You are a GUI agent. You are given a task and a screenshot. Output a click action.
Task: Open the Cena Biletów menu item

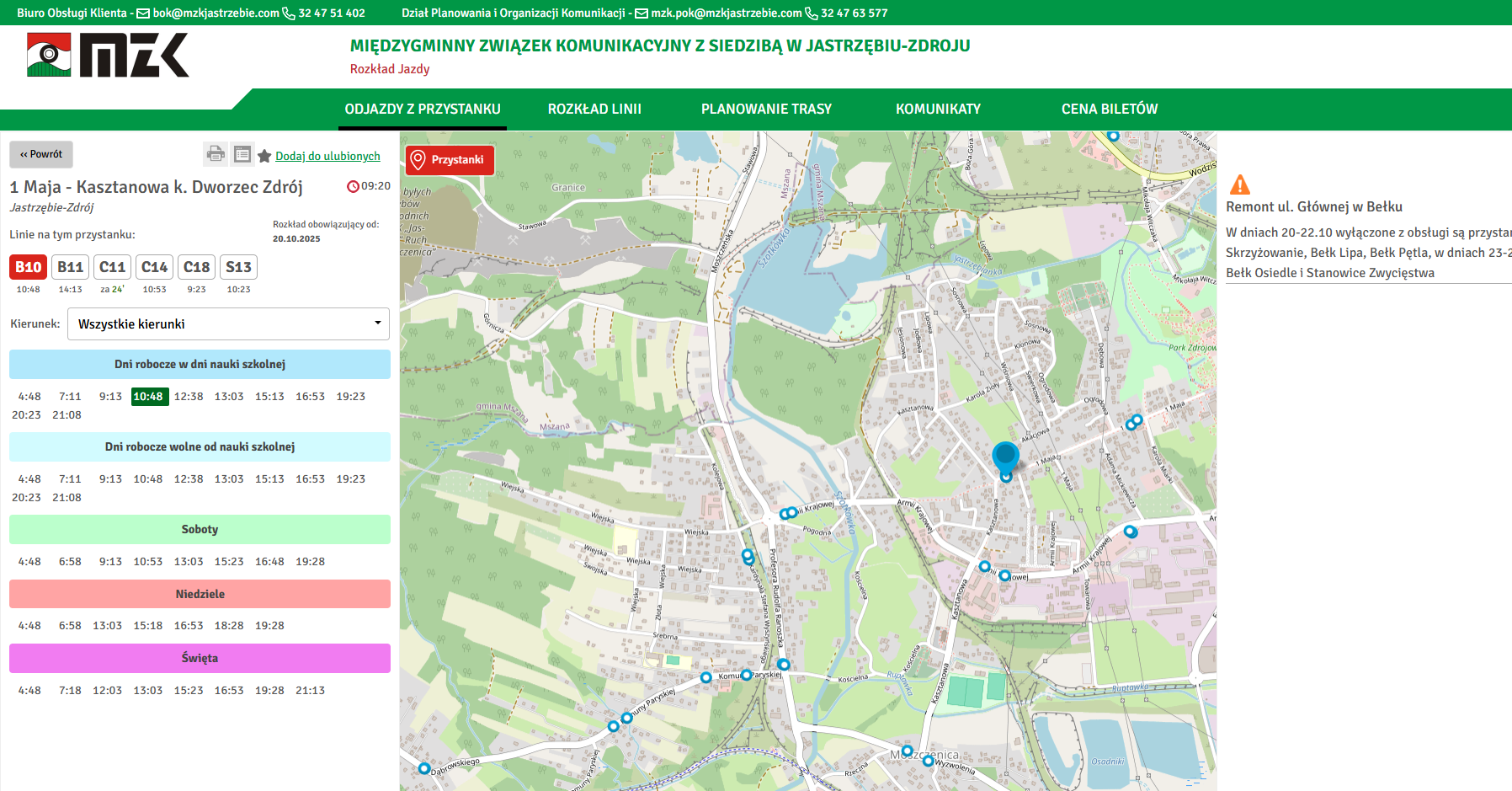(x=1109, y=109)
